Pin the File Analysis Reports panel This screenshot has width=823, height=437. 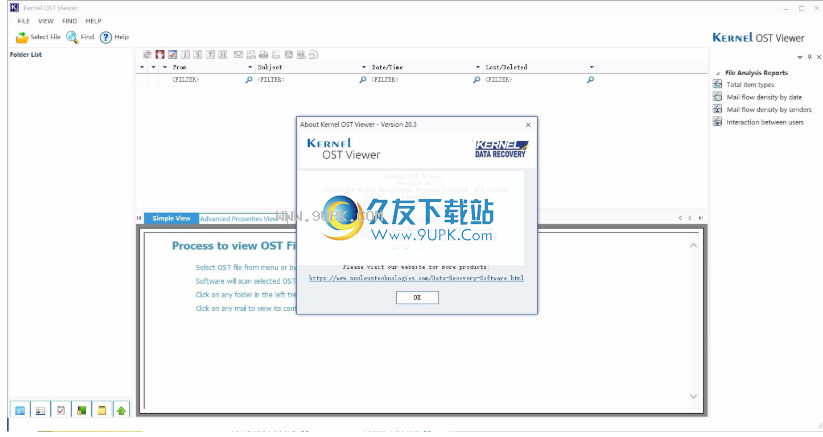point(809,57)
